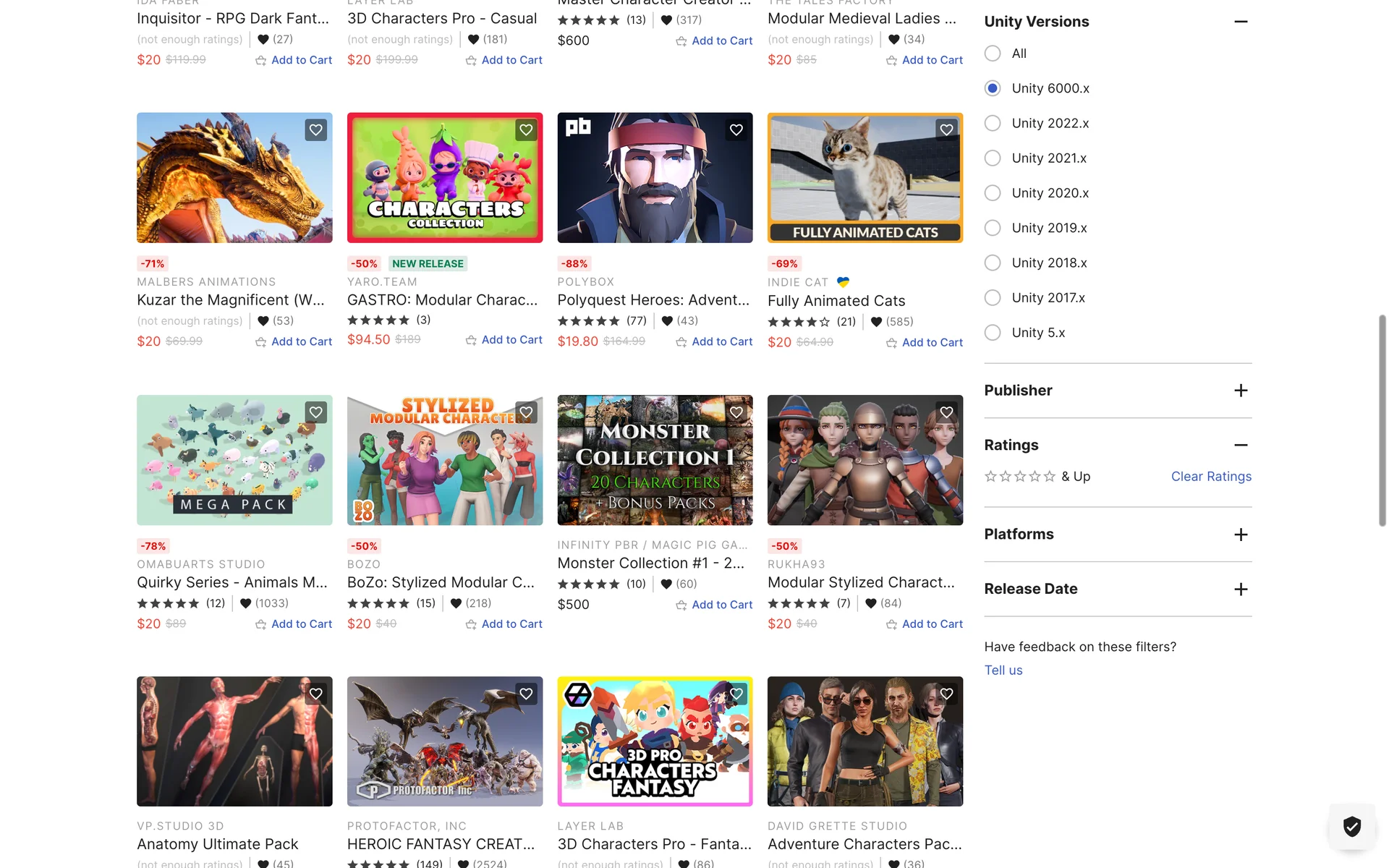This screenshot has height=868, width=1389.
Task: Click Tell us feedback link
Action: (x=1003, y=671)
